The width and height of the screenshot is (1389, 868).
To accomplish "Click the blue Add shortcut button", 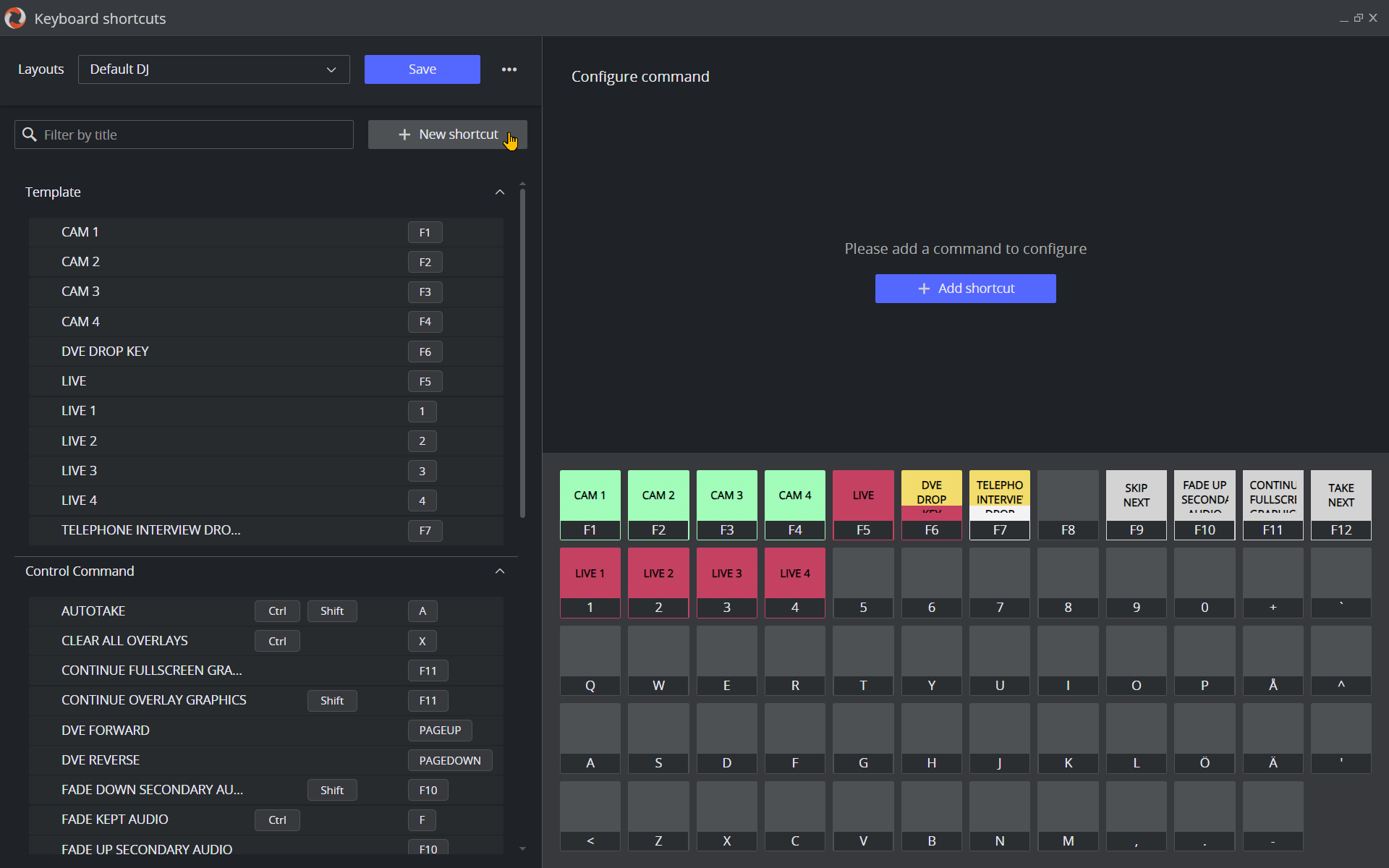I will [965, 289].
